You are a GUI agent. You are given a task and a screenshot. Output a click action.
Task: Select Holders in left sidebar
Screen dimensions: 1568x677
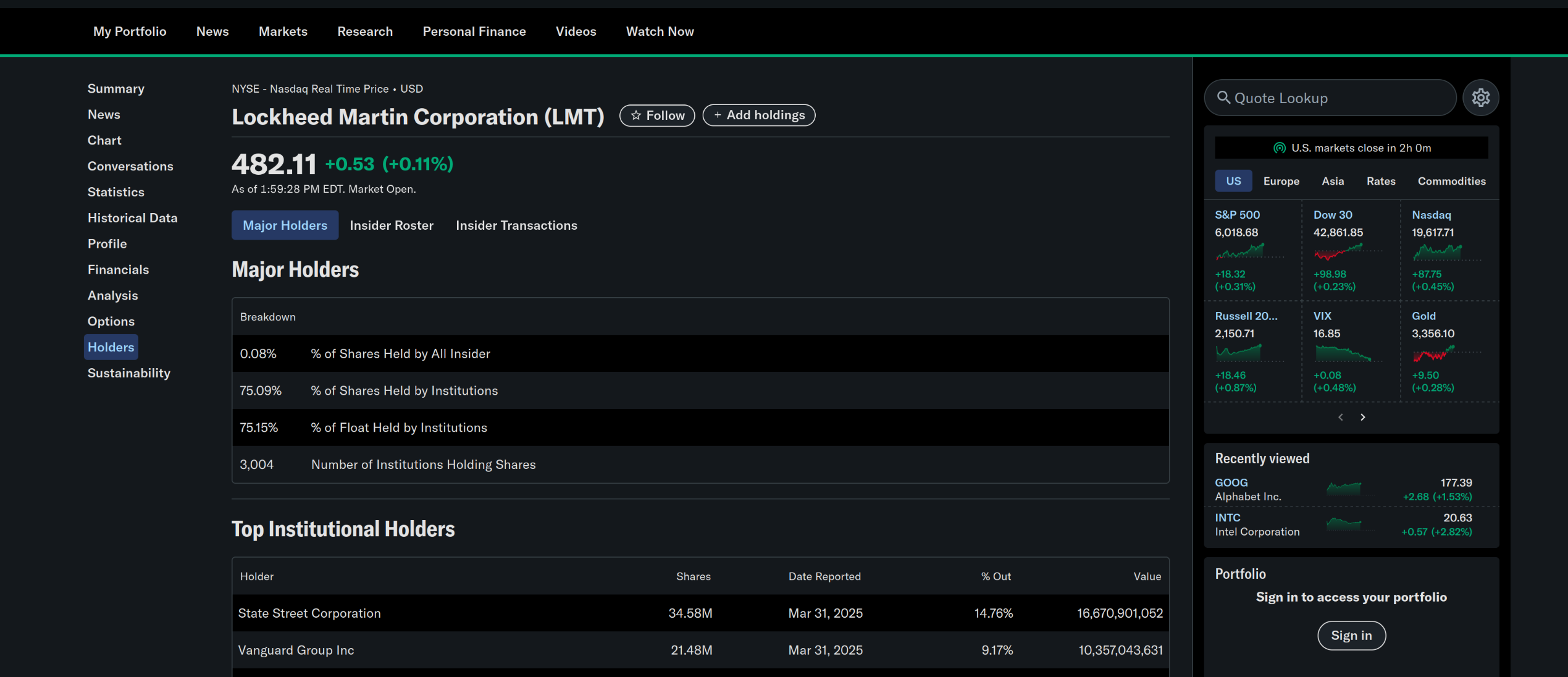(x=111, y=347)
